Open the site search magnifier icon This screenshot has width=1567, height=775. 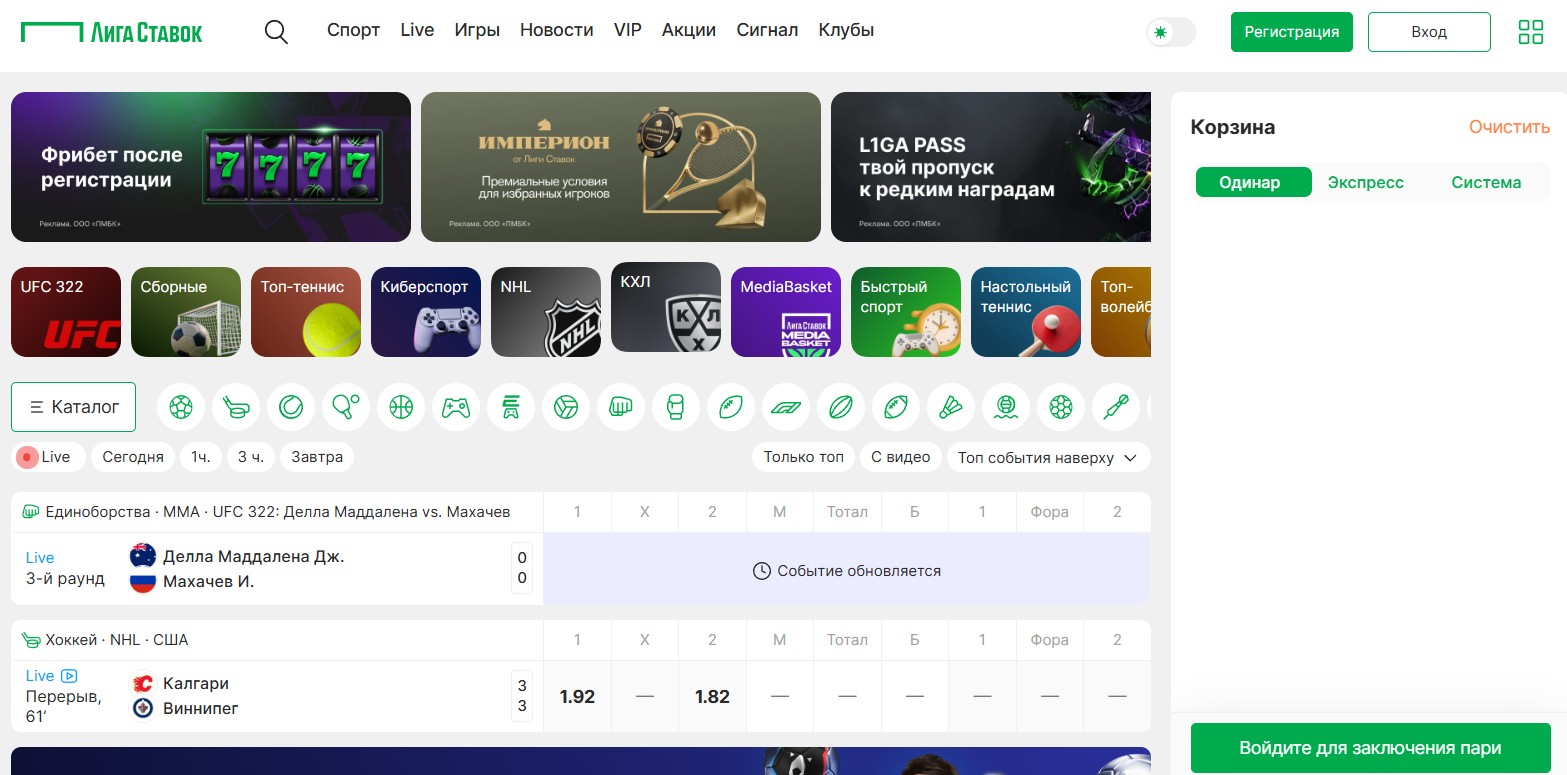[x=276, y=32]
